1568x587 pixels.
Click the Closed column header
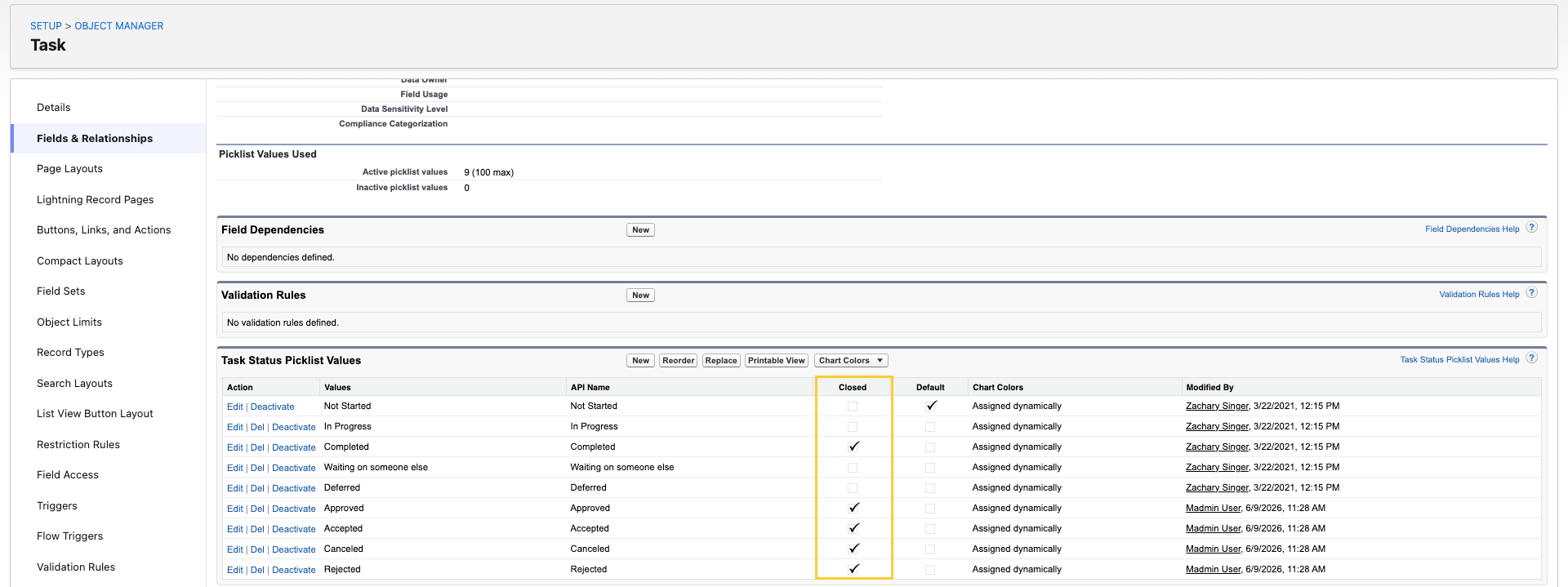pos(853,388)
